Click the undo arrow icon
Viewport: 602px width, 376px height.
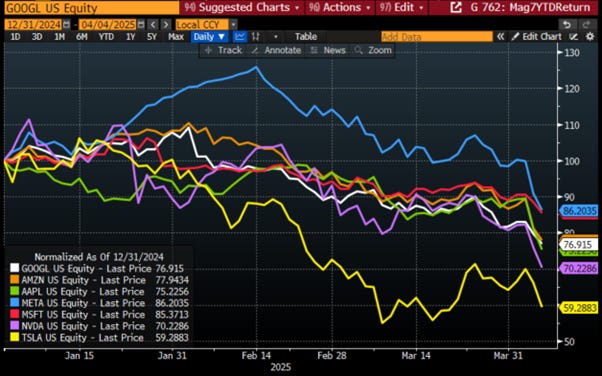point(567,25)
